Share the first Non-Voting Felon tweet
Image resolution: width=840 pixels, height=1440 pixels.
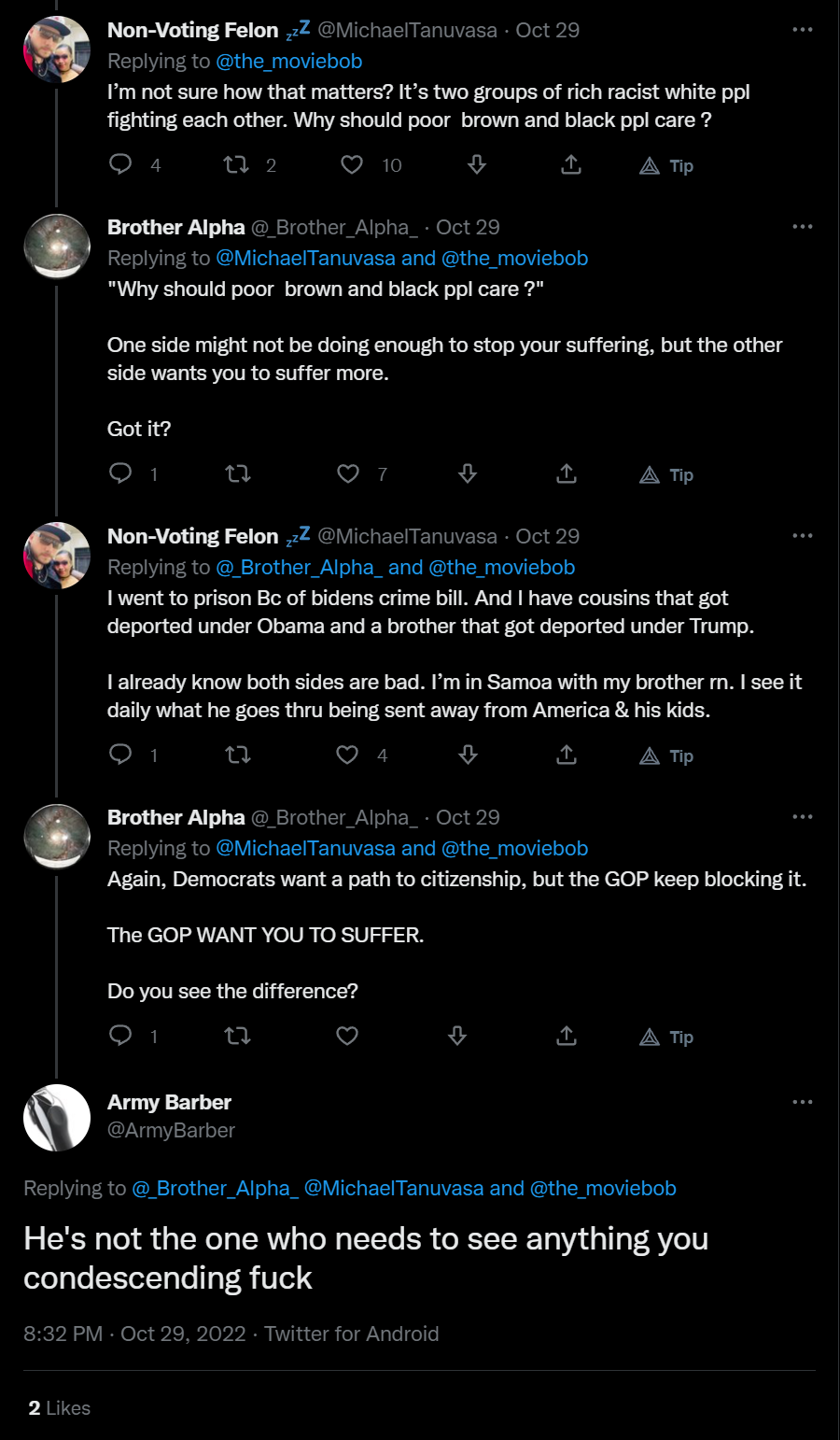571,165
